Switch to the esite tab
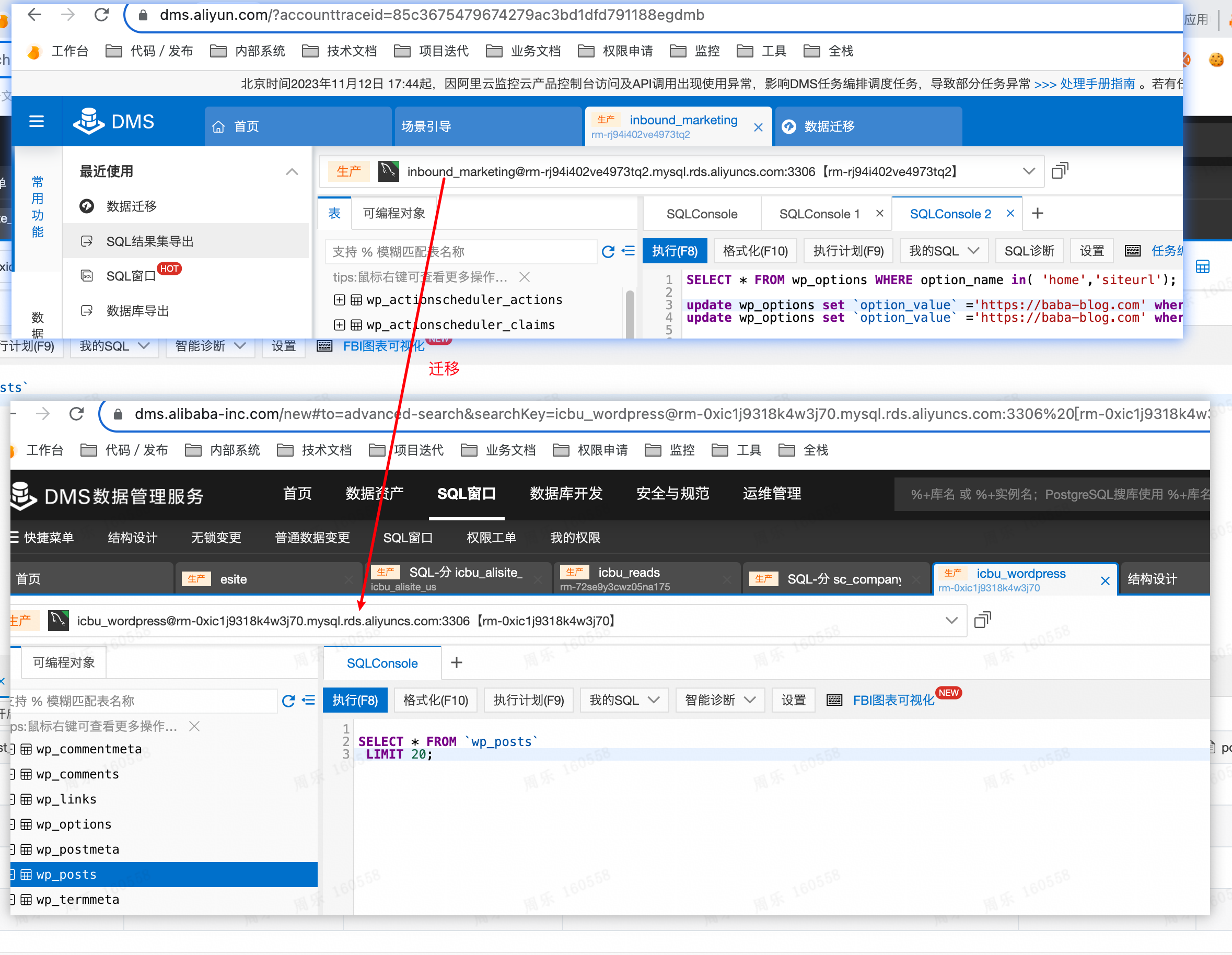The image size is (1232, 955). coord(268,579)
